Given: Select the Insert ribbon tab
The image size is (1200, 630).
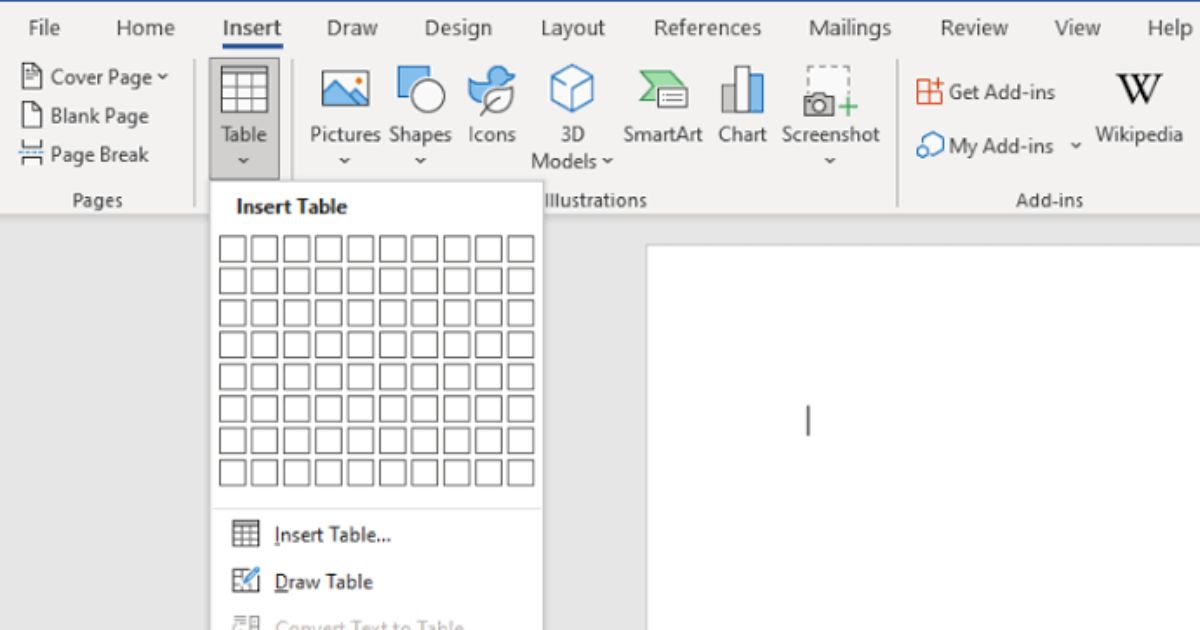Looking at the screenshot, I should (x=252, y=28).
